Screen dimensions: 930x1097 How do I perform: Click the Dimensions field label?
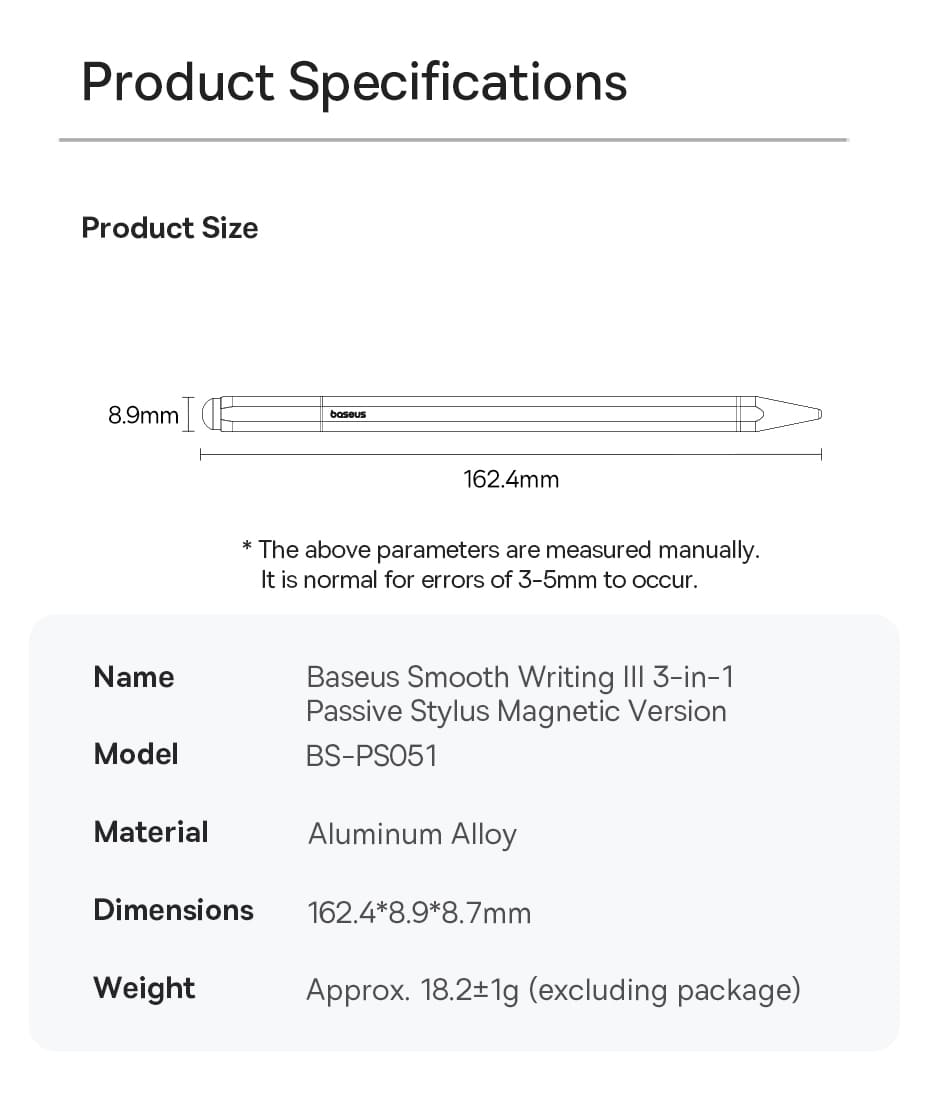[173, 910]
